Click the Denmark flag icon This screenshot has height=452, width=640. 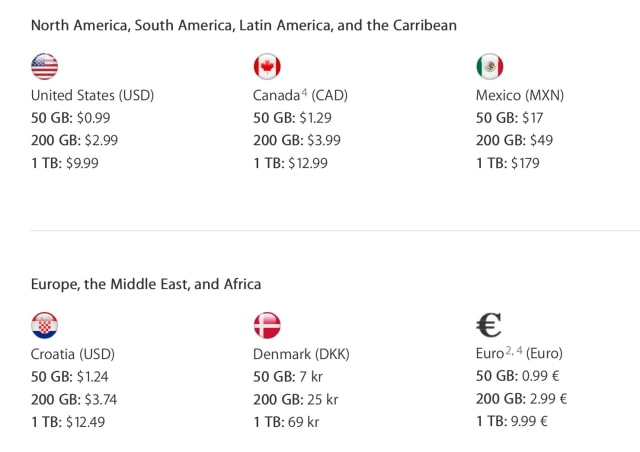click(267, 325)
